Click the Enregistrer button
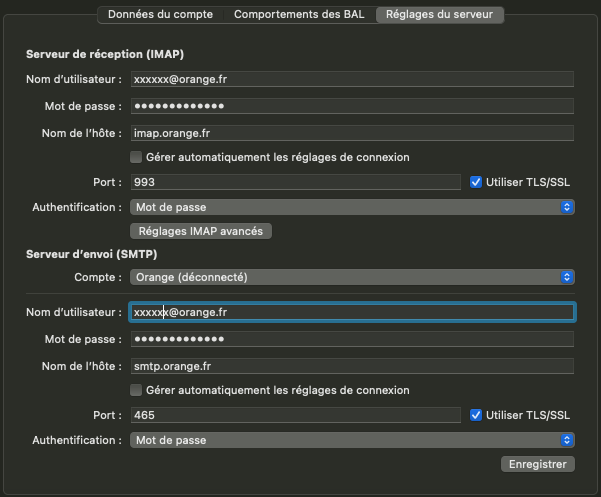This screenshot has width=601, height=497. click(537, 464)
